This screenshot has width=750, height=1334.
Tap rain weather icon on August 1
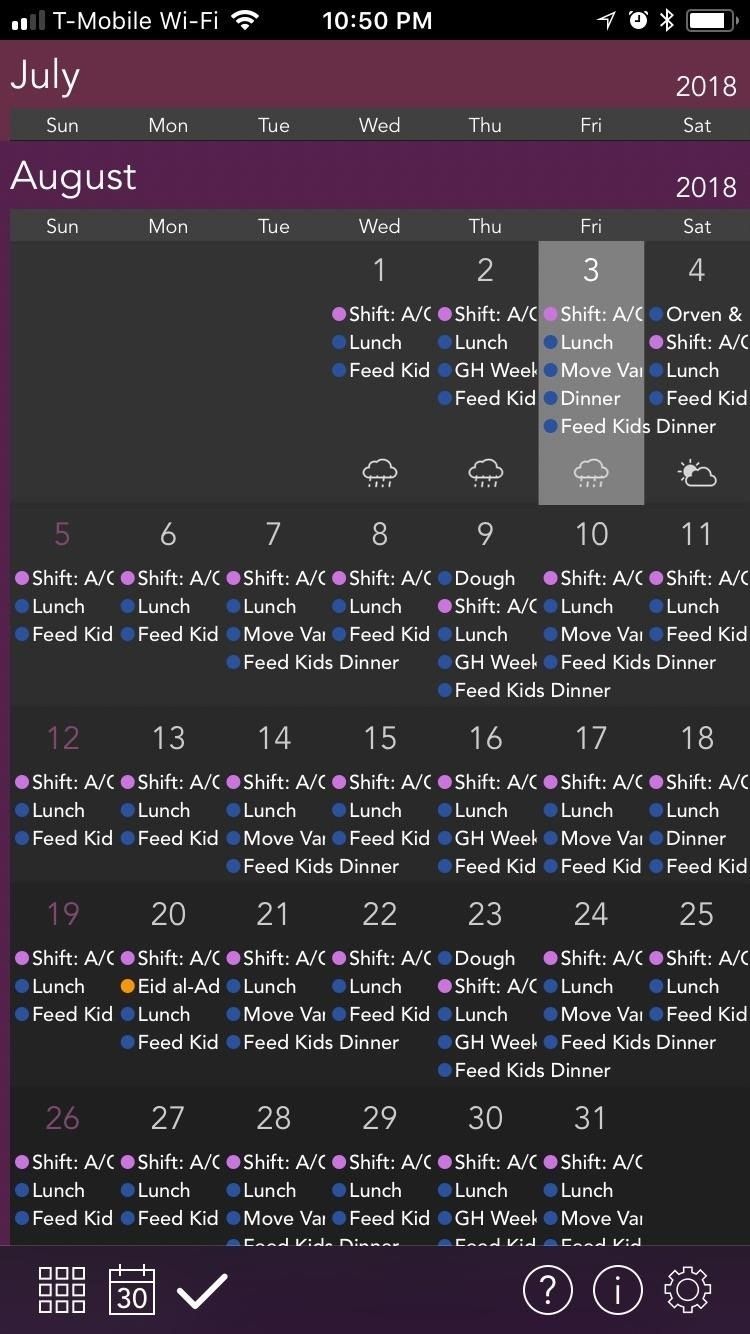[x=380, y=472]
